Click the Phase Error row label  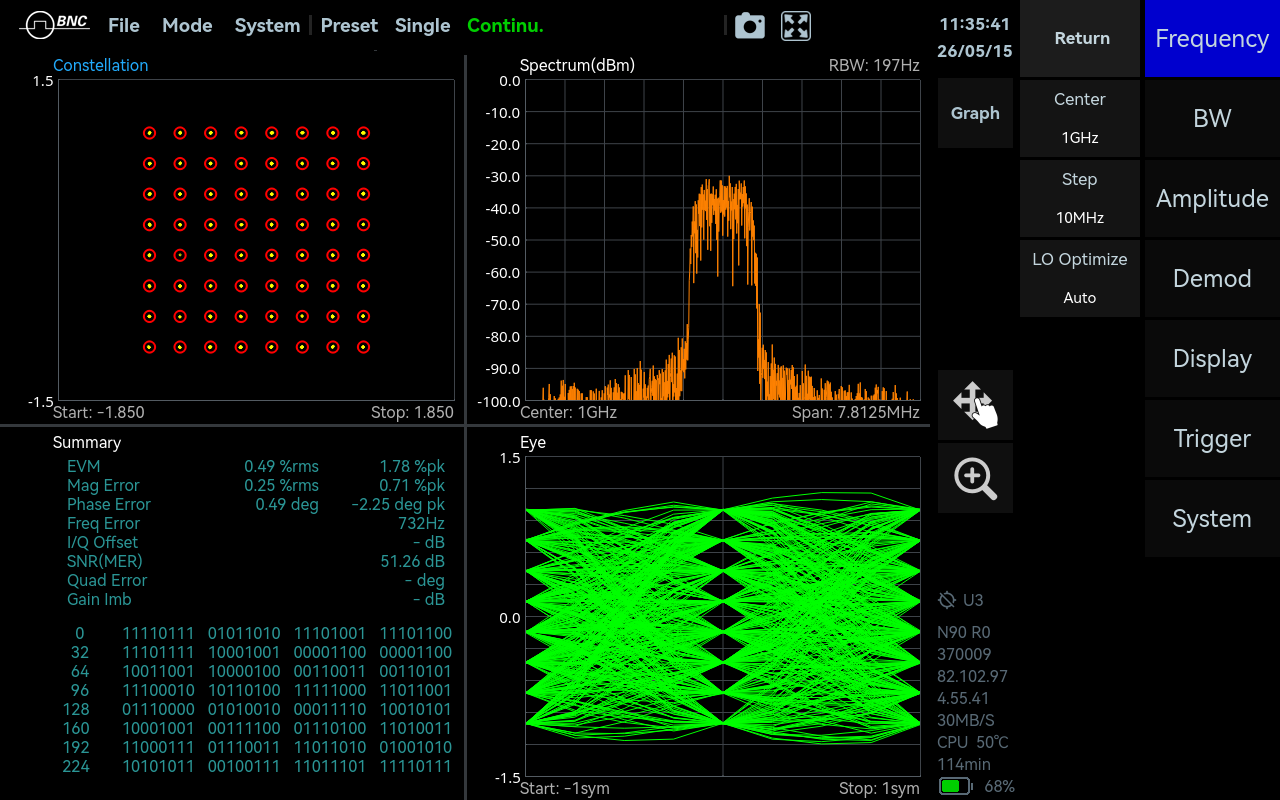[109, 504]
